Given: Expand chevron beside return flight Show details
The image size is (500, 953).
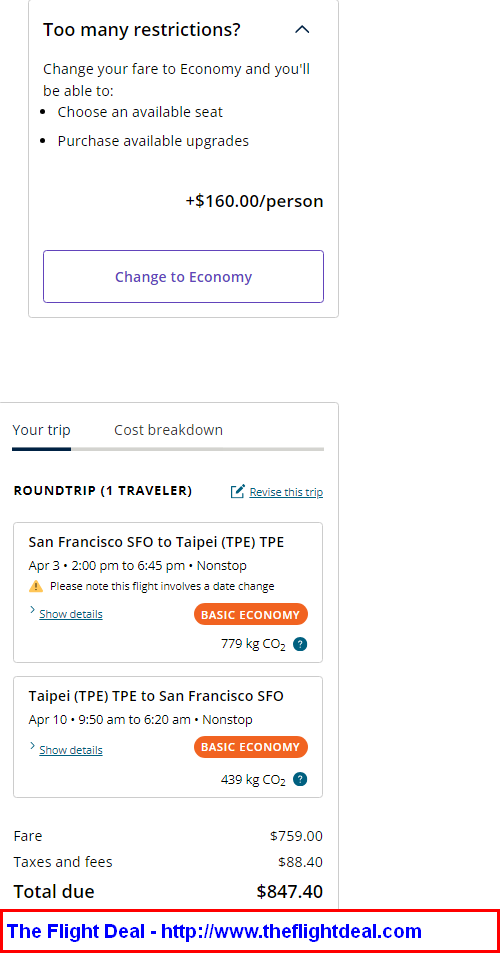Looking at the screenshot, I should (x=32, y=746).
